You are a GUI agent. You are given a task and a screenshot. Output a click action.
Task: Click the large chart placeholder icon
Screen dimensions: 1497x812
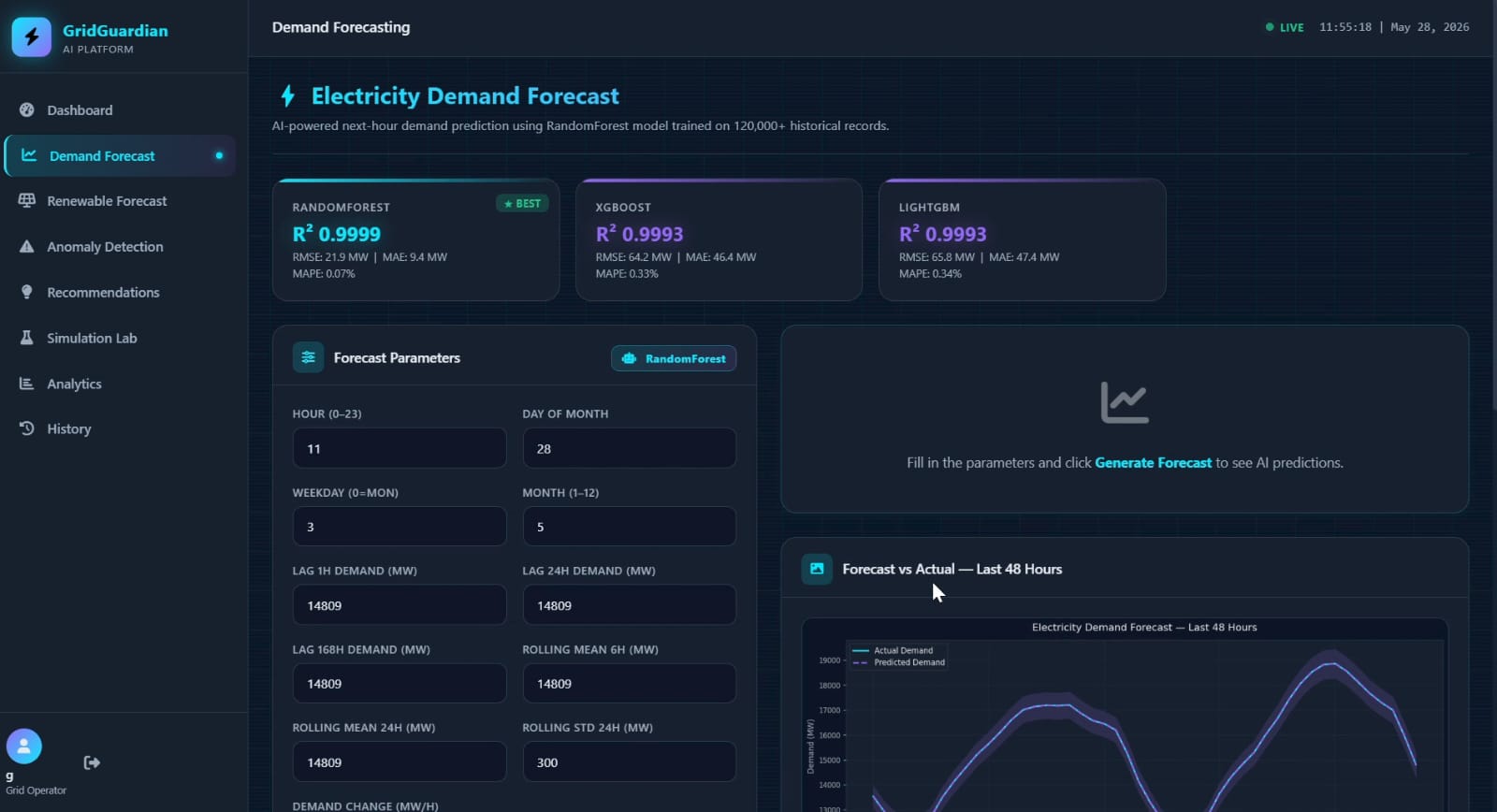coord(1125,402)
